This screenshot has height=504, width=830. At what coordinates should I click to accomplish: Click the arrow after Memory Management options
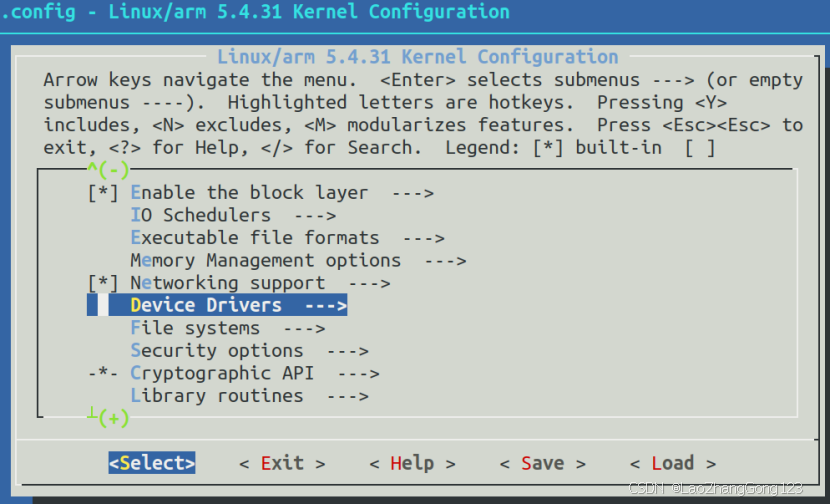point(446,261)
